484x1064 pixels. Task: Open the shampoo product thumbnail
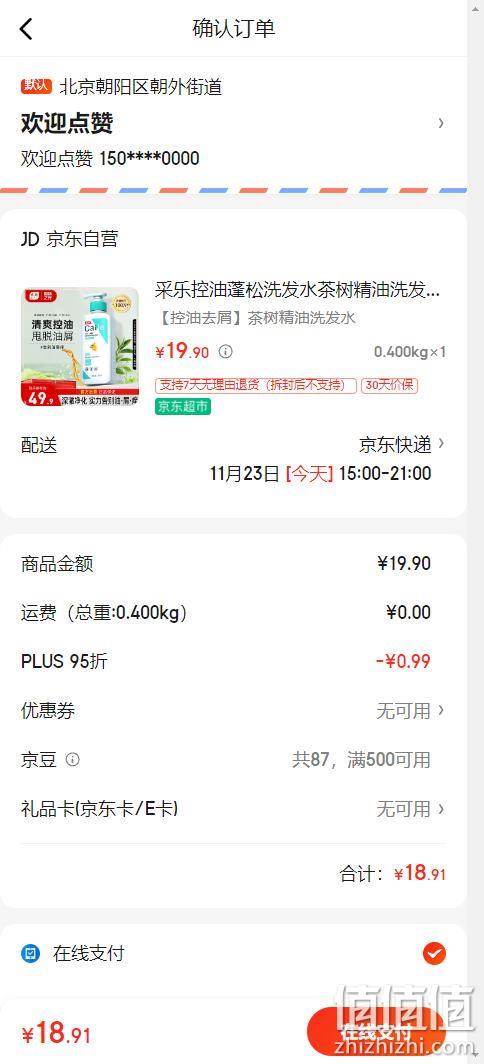(x=79, y=347)
